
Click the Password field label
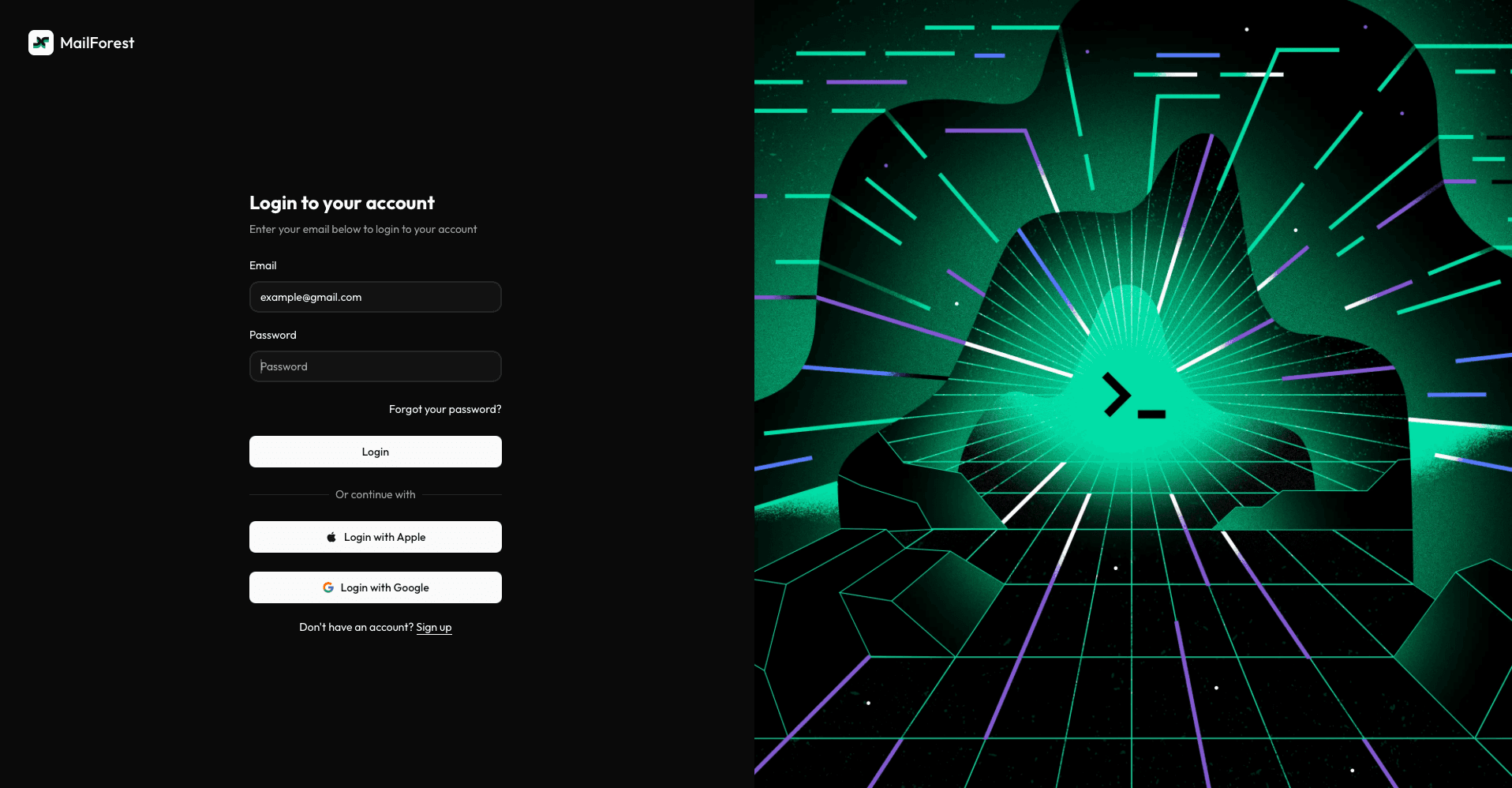[x=273, y=335]
